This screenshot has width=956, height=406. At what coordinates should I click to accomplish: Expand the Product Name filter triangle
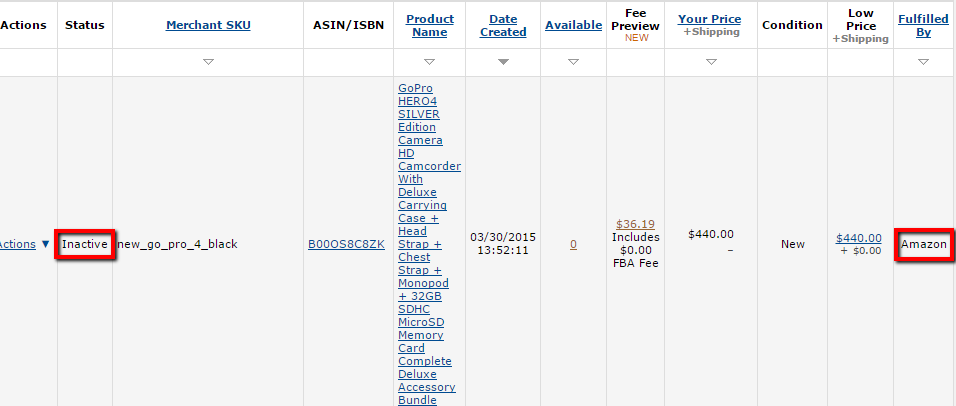tap(430, 62)
